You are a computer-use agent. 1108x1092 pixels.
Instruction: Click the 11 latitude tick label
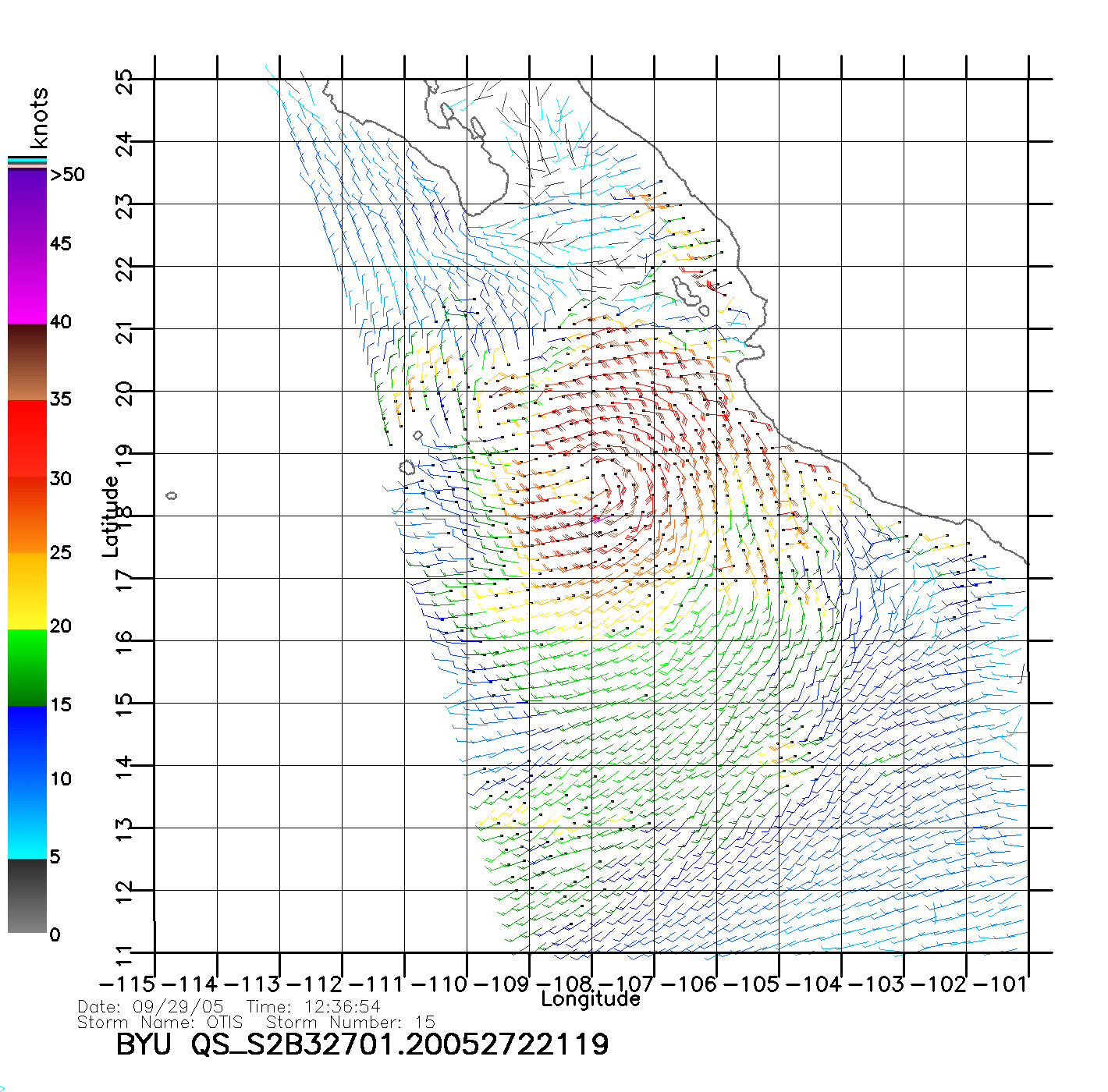[125, 953]
